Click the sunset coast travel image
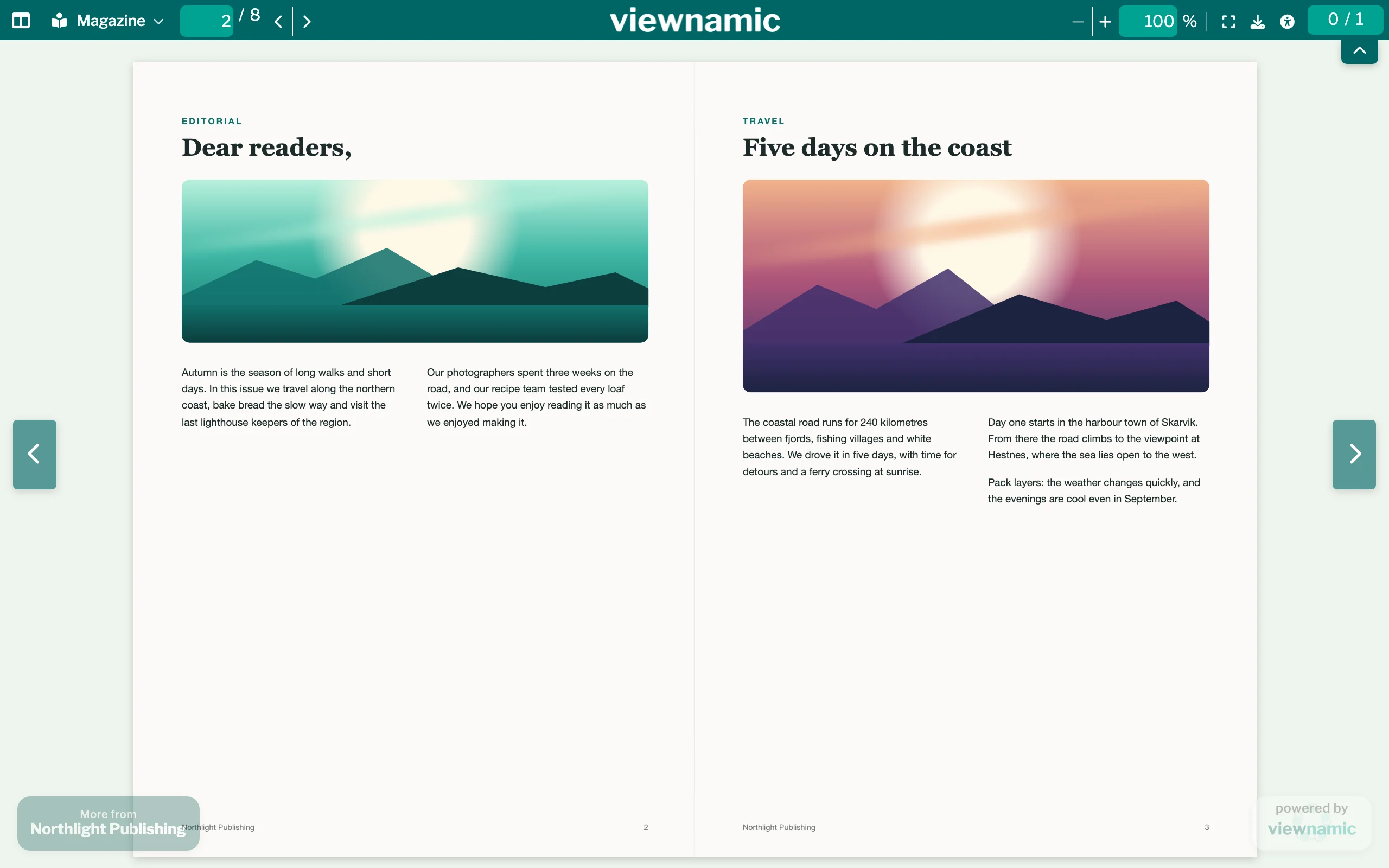Image resolution: width=1389 pixels, height=868 pixels. (x=976, y=286)
